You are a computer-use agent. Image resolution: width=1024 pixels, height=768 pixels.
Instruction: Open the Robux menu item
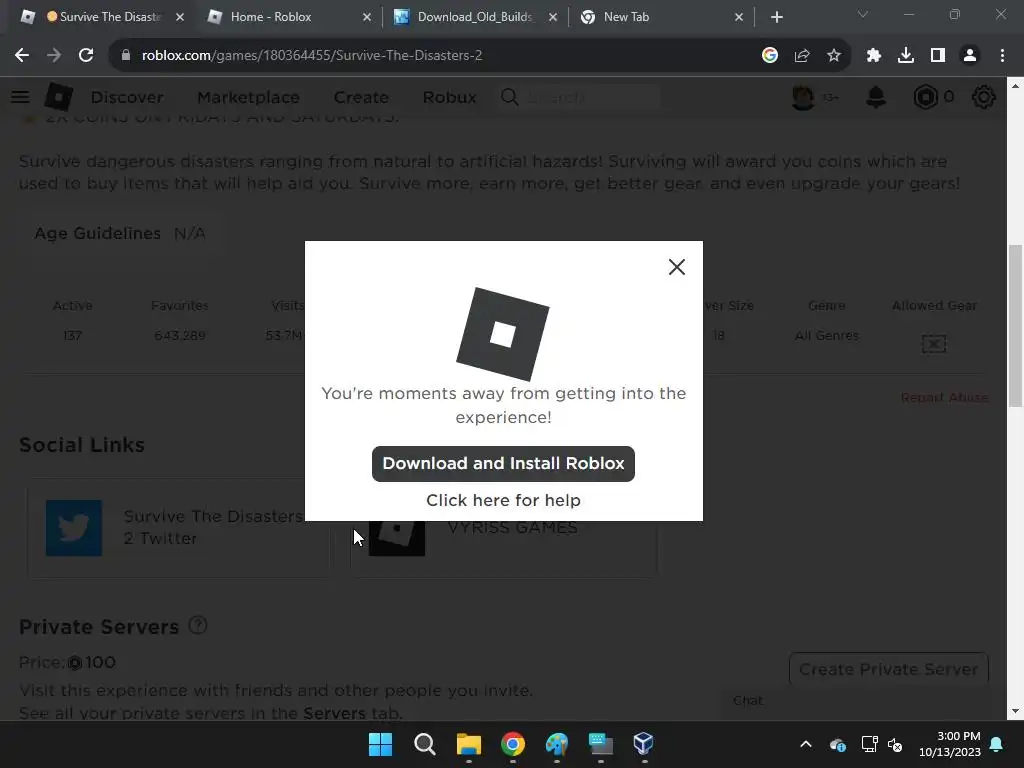[x=449, y=97]
